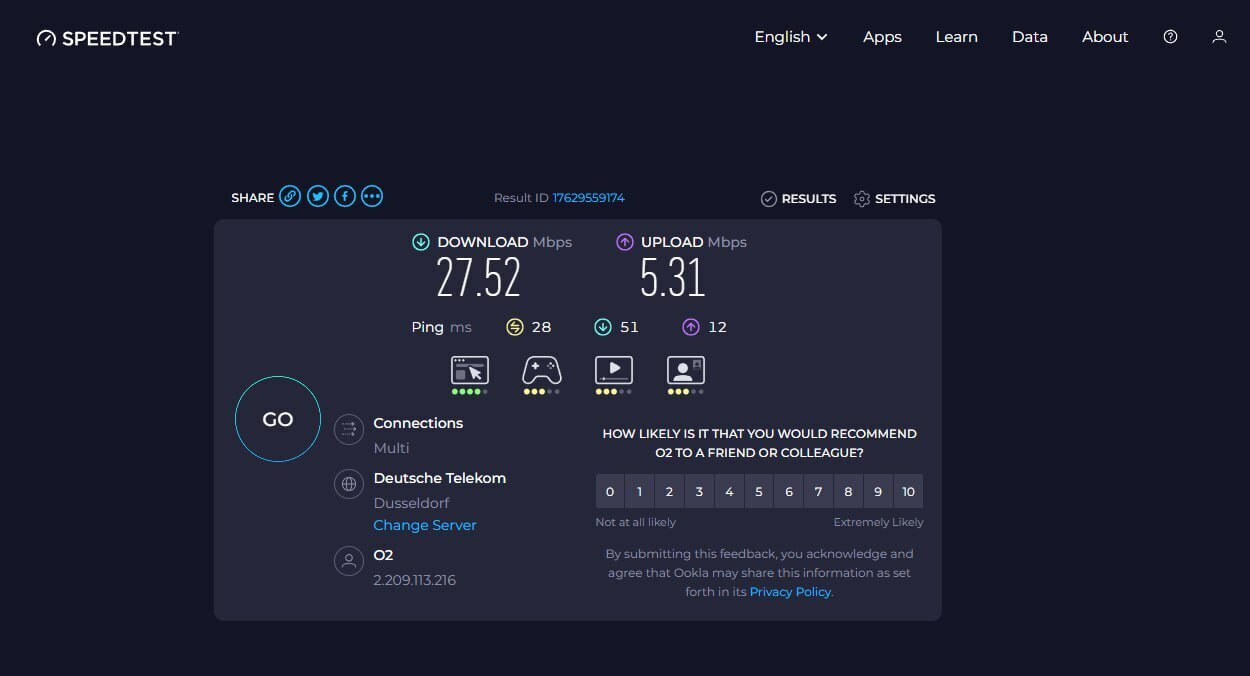
Task: Click the O2 provider person icon
Action: coord(349,561)
